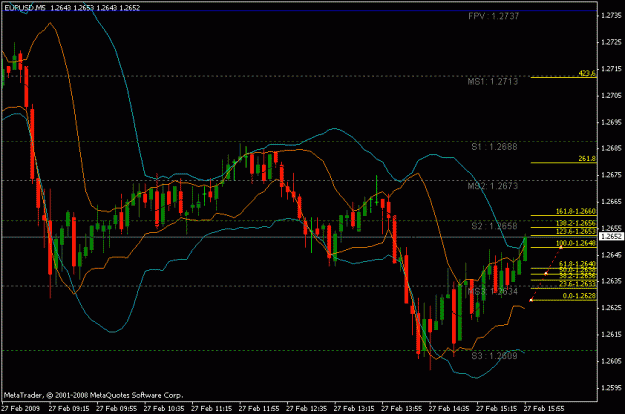Screen dimensions: 625x414
Task: Click 1.2725 on the price axis
Action: tap(611, 42)
